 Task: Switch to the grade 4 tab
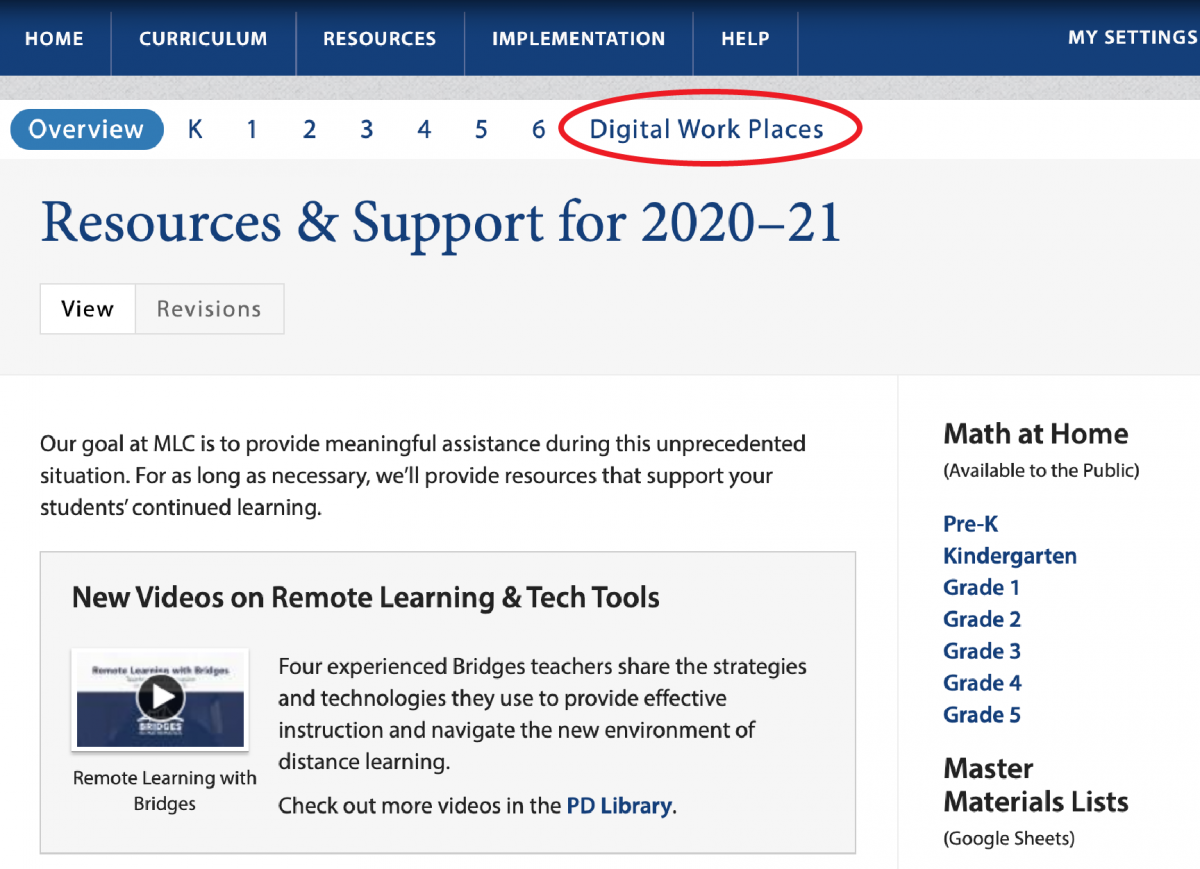pos(424,129)
